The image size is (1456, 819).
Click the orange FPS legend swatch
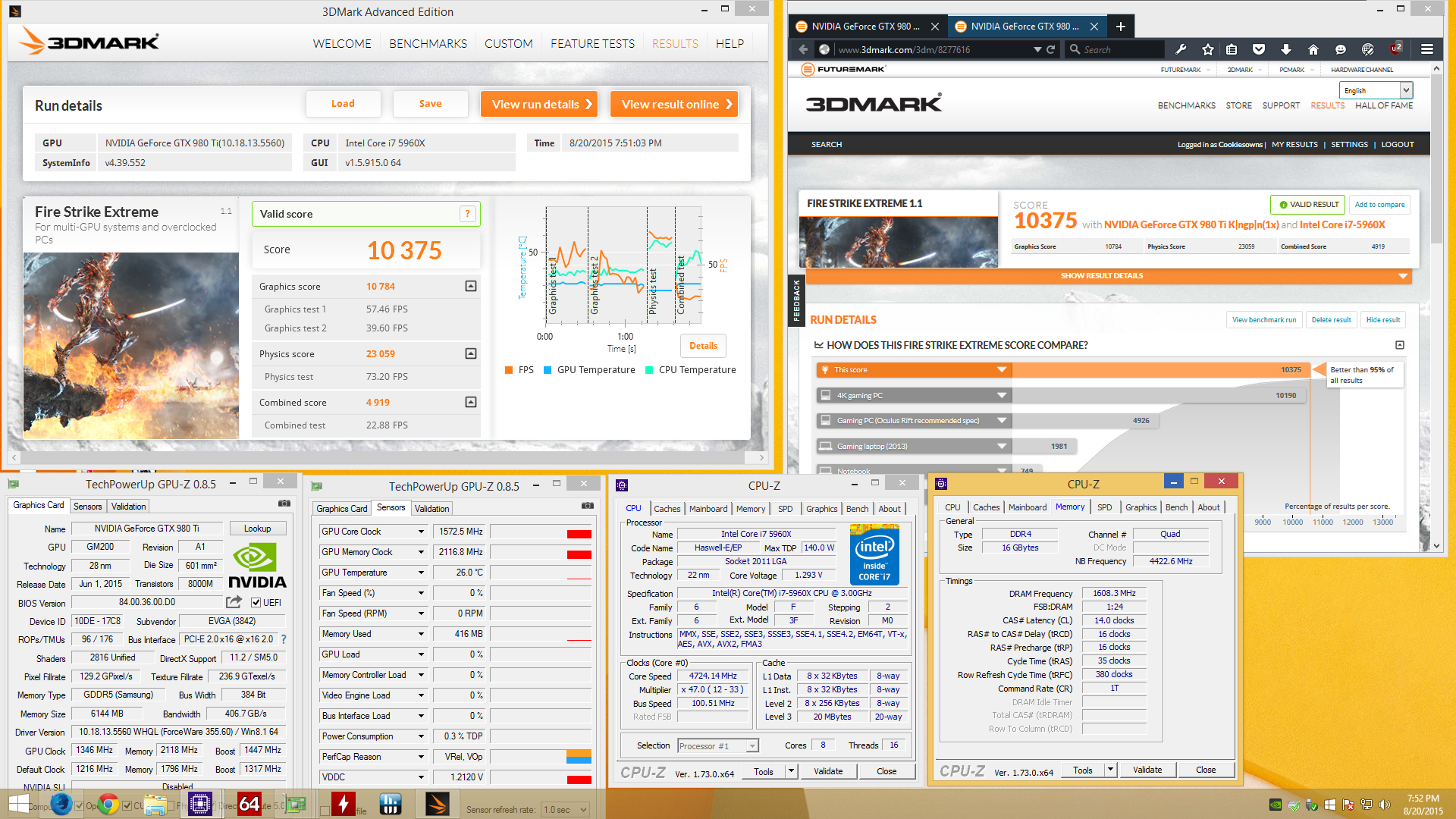(509, 370)
